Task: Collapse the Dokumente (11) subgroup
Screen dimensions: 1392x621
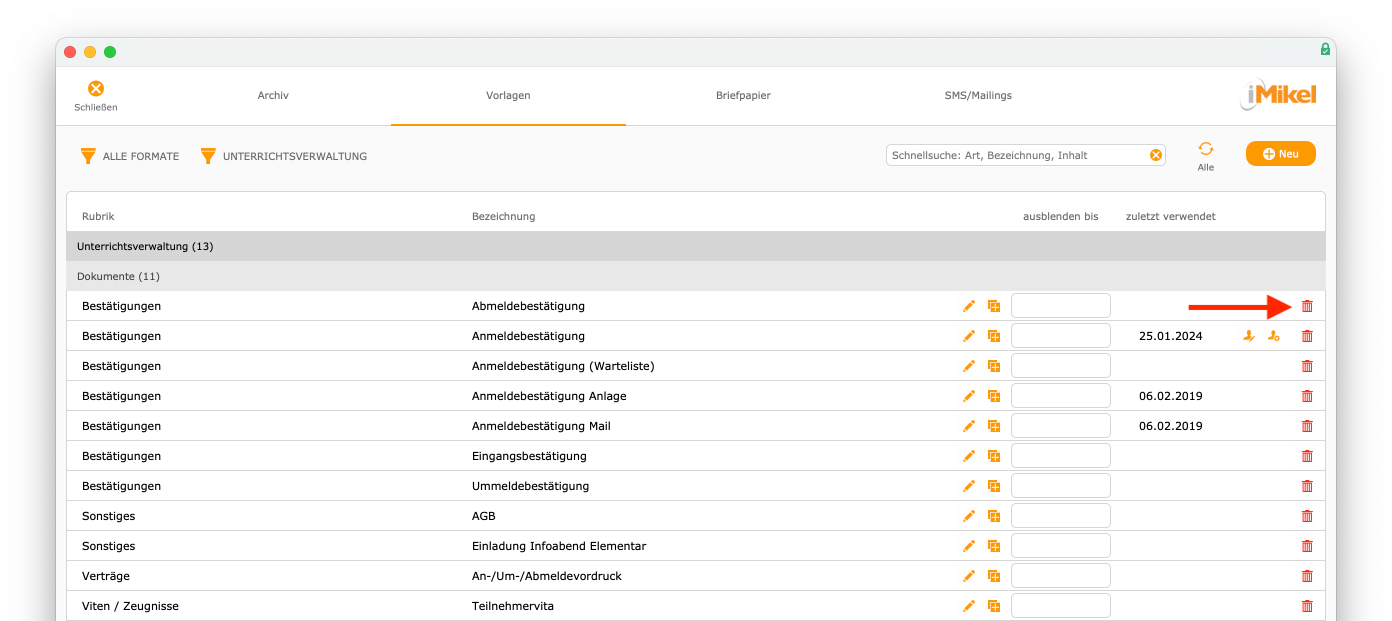Action: [696, 276]
